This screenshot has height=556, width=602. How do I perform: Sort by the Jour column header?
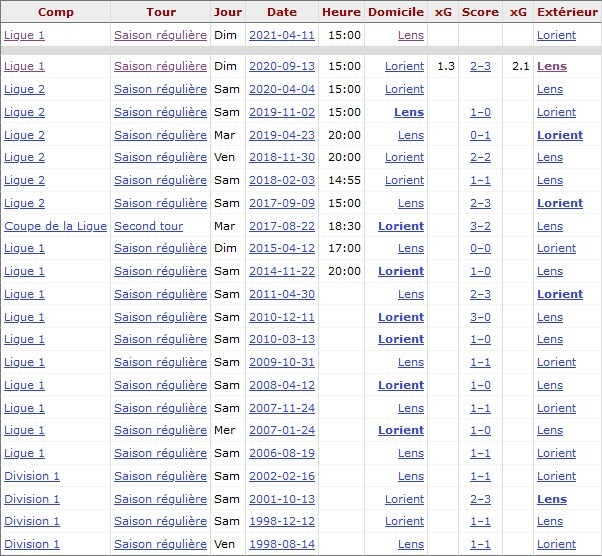pyautogui.click(x=228, y=12)
